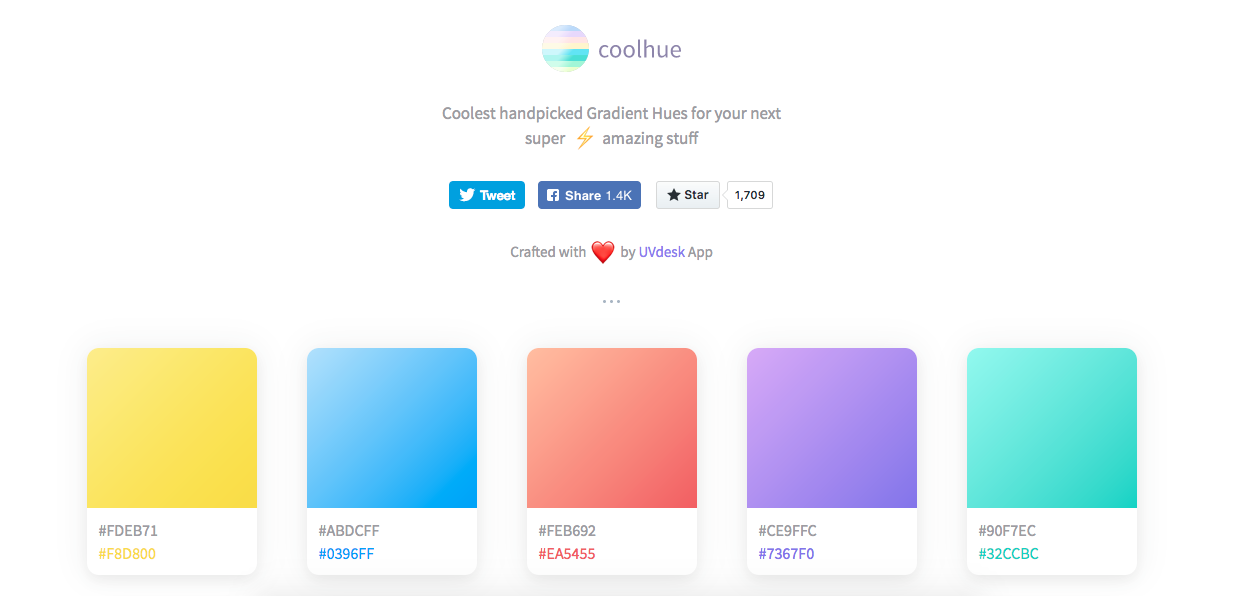
Task: Click the red heart icon
Action: click(602, 252)
